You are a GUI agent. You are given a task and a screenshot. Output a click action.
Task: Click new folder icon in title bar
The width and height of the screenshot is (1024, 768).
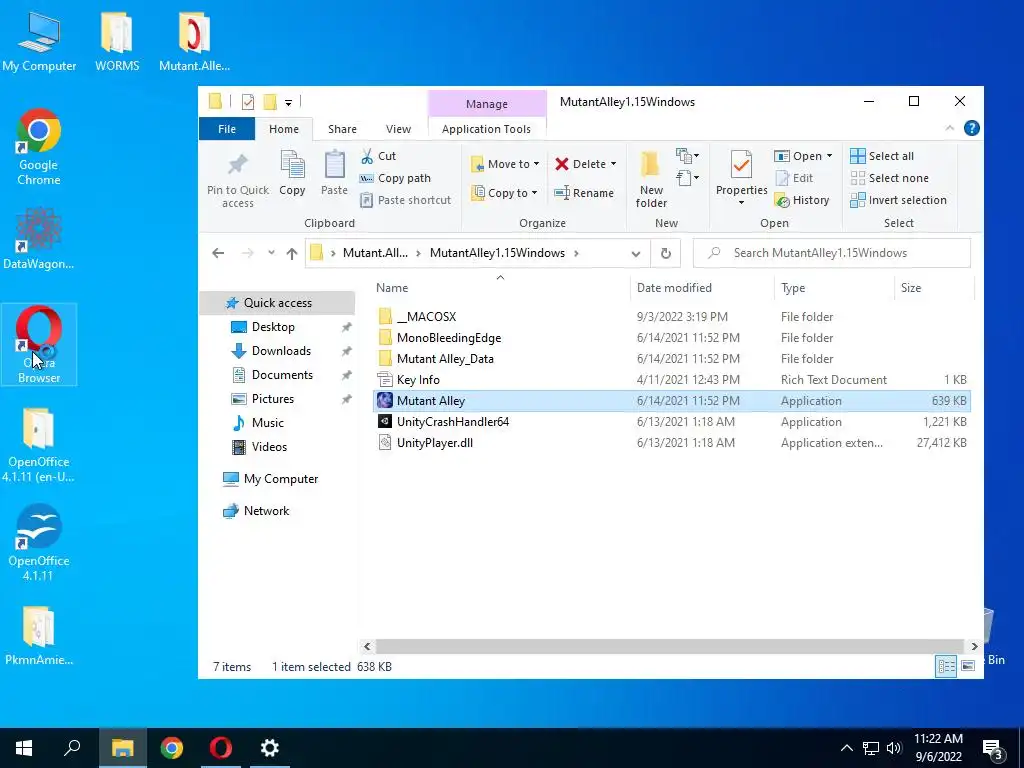tap(270, 102)
